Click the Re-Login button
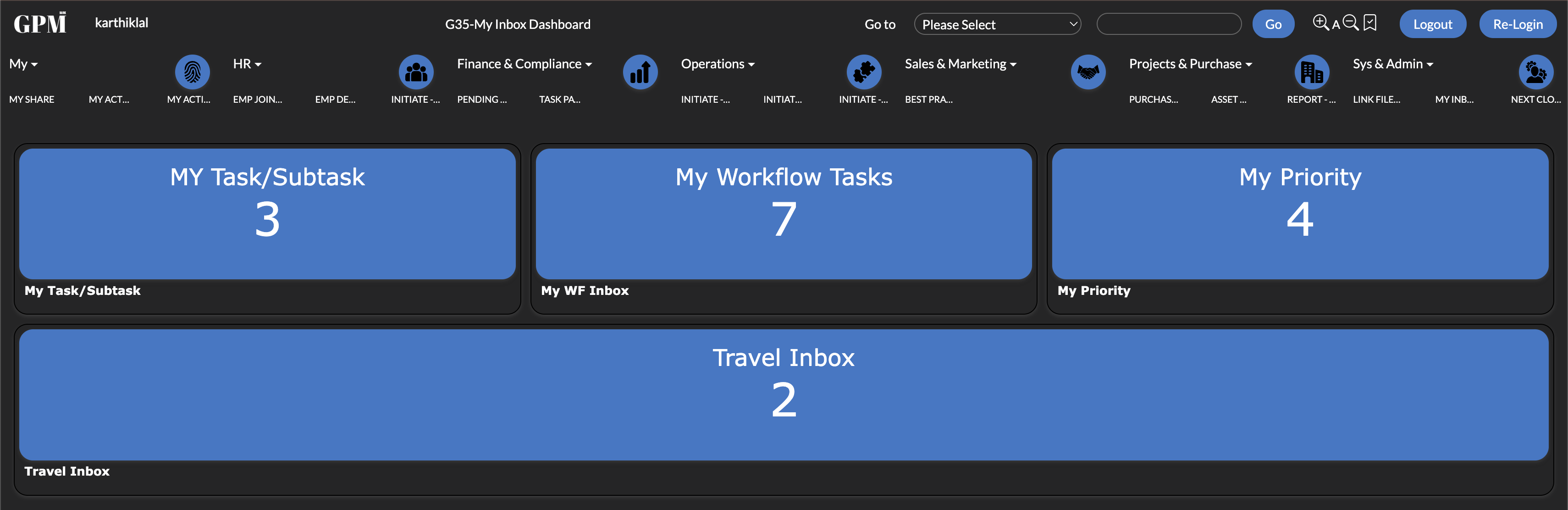The height and width of the screenshot is (510, 1568). [1518, 24]
